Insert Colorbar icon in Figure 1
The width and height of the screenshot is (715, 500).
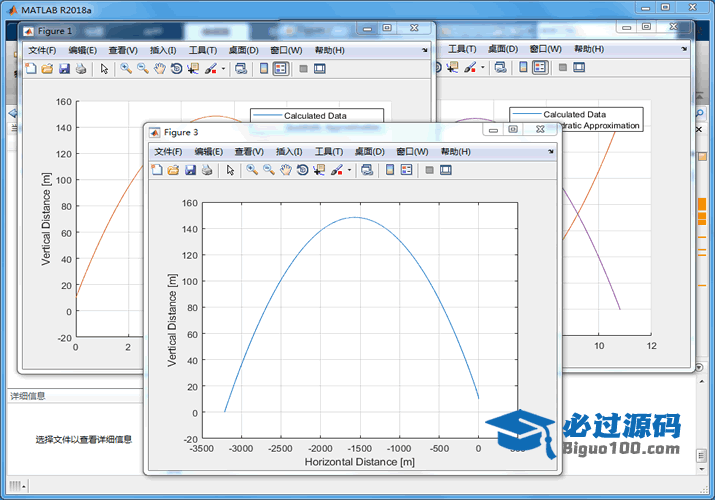point(264,69)
